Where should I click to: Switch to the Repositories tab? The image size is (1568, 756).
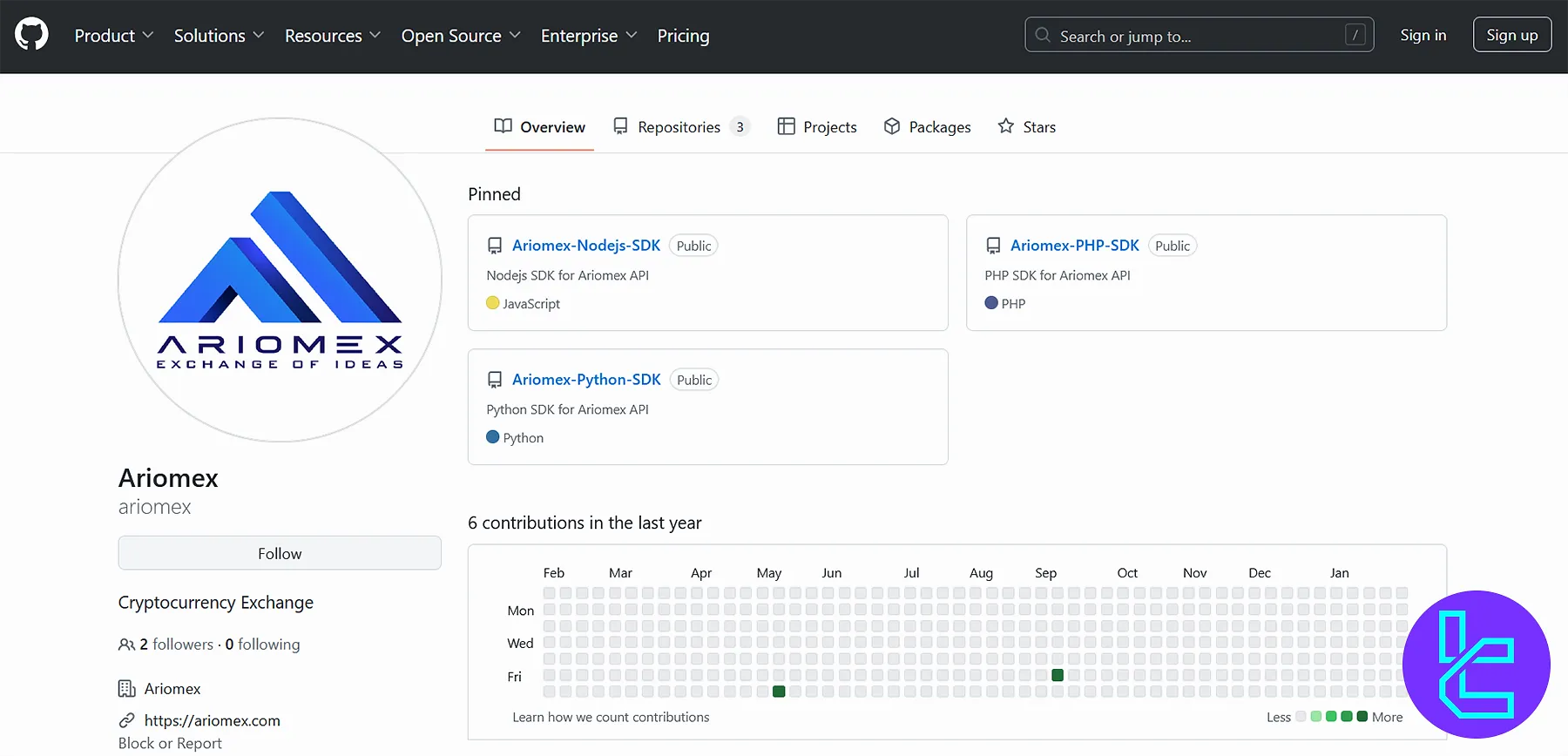point(681,127)
